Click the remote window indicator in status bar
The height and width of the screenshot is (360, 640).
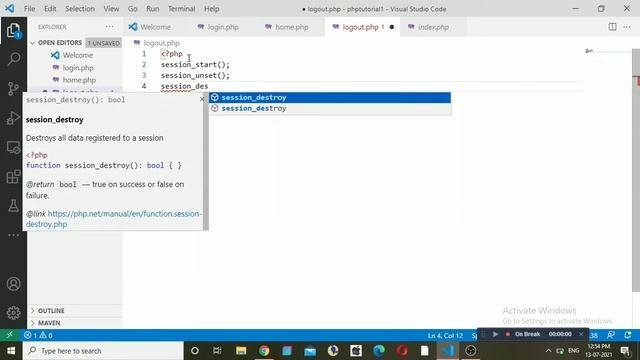9,335
